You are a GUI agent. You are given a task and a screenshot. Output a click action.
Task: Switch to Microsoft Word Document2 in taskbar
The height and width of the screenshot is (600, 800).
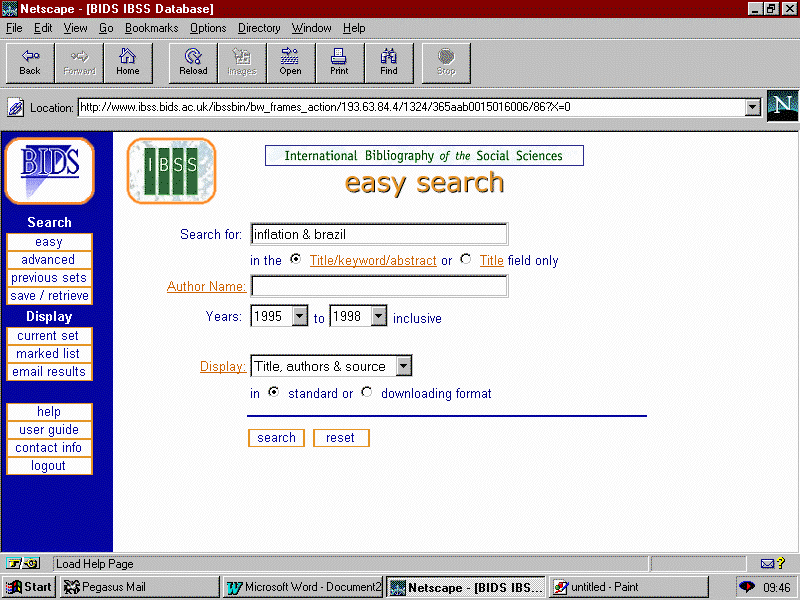304,587
